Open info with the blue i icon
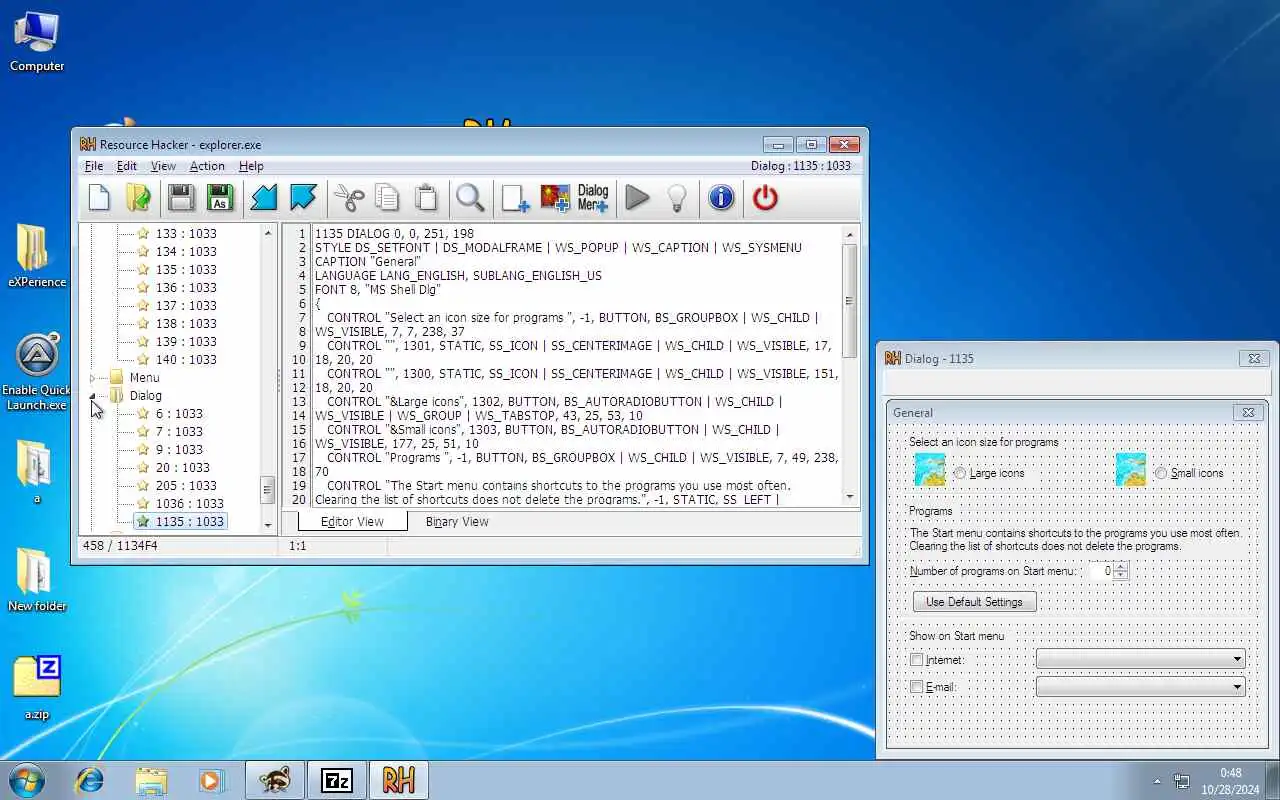The image size is (1280, 800). [721, 198]
